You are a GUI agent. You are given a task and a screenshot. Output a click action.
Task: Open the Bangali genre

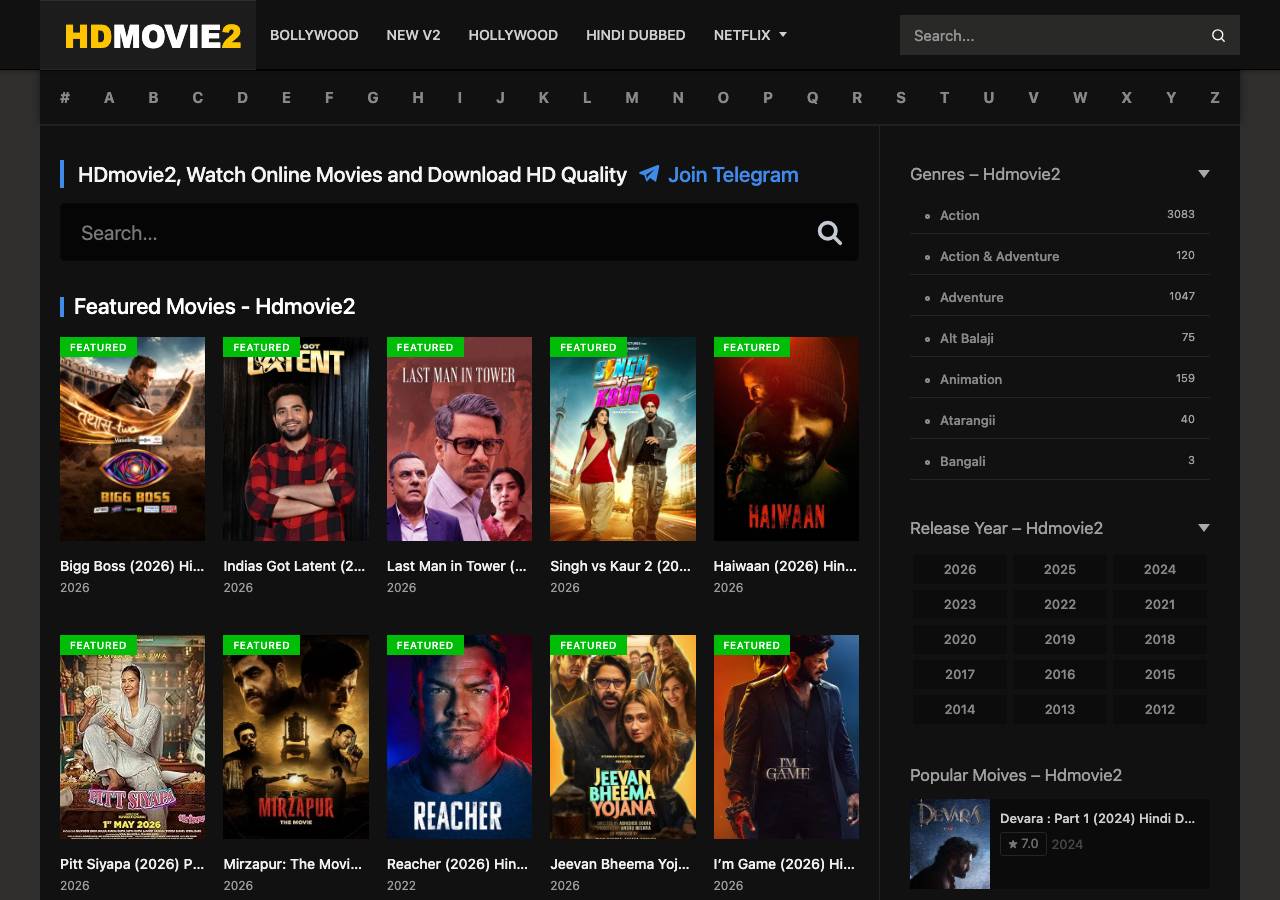(x=963, y=461)
